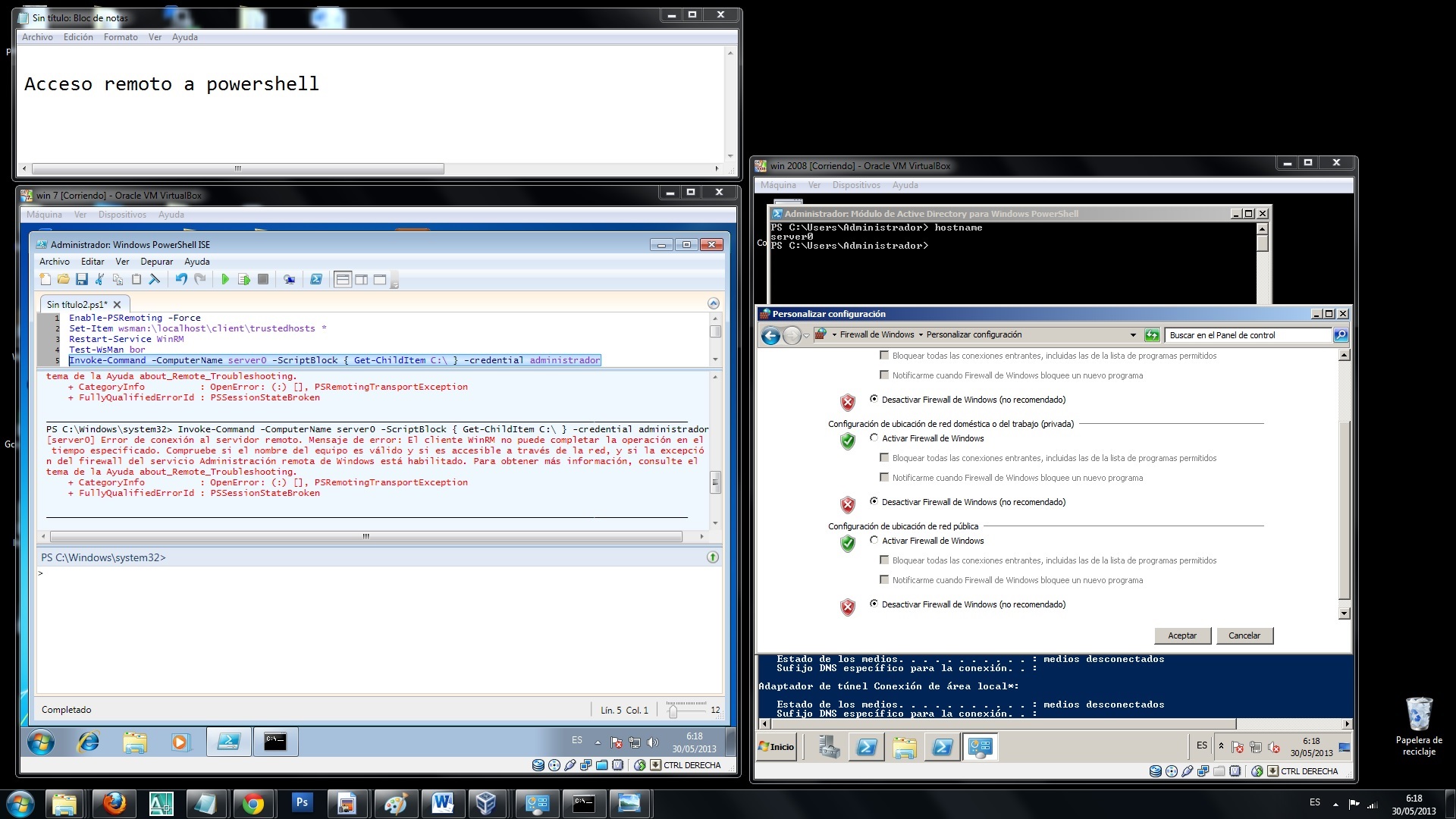Adjust the ISE zoom slider handle
The height and width of the screenshot is (819, 1456).
(x=673, y=711)
